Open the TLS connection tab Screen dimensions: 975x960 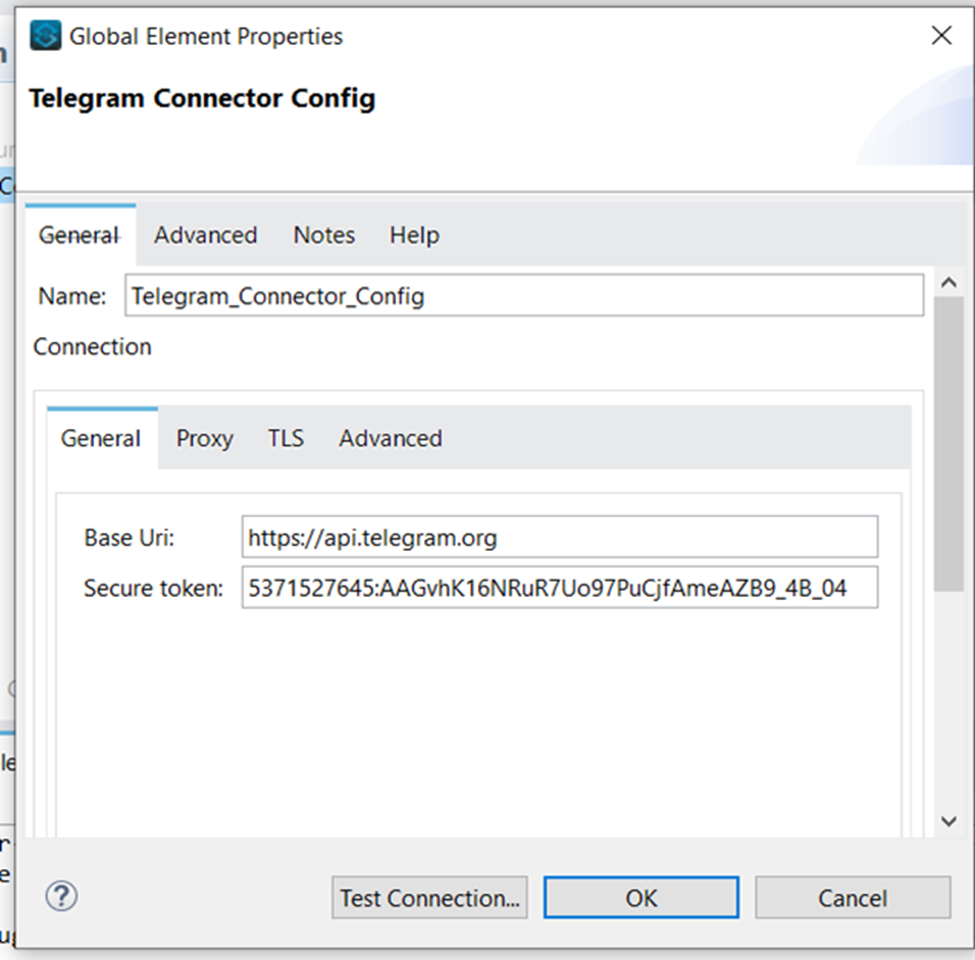click(286, 438)
